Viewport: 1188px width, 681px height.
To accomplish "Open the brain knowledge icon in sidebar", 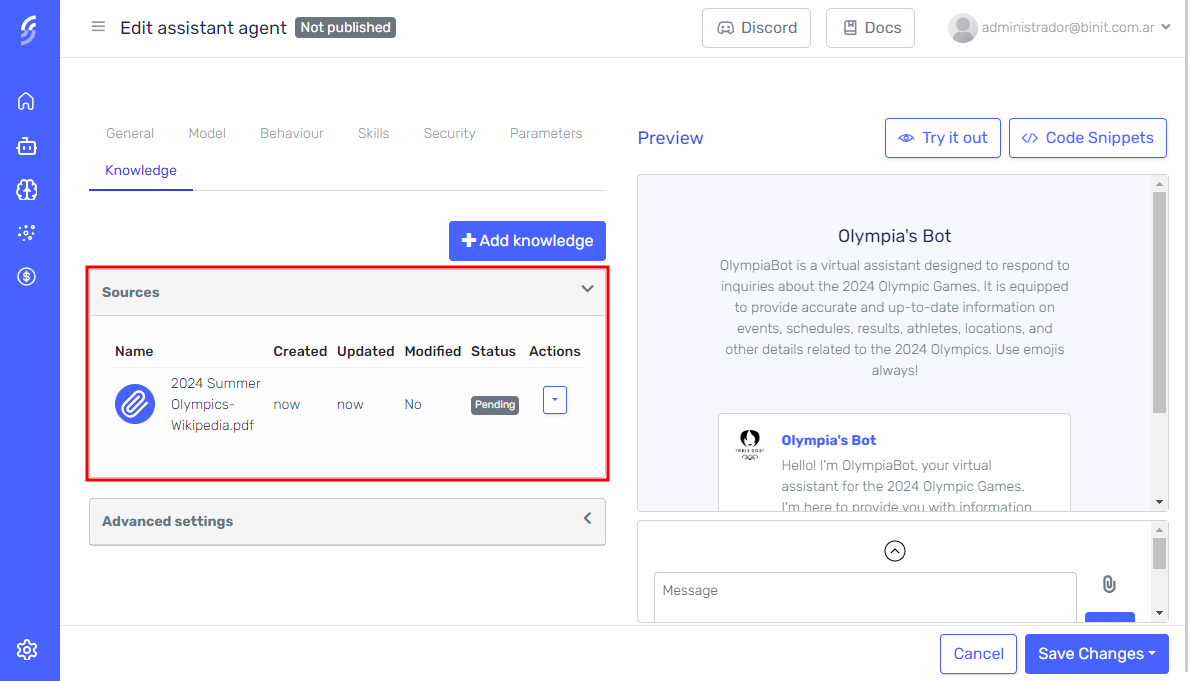I will 27,189.
